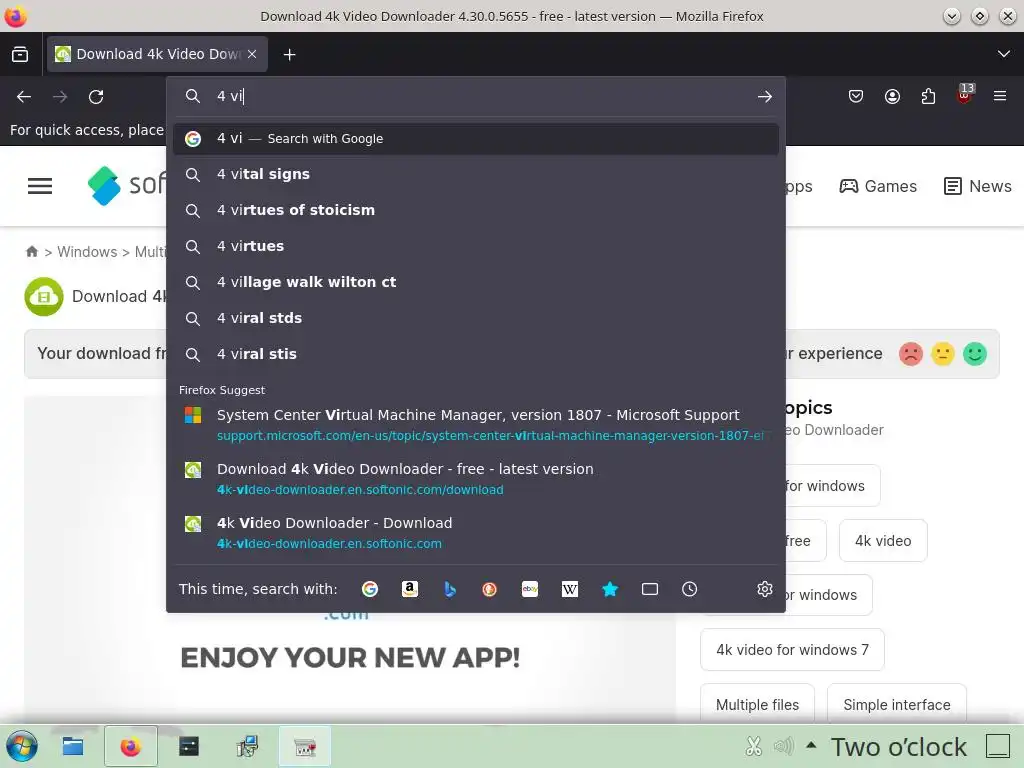This screenshot has width=1024, height=768.
Task: Open the start menu orb
Action: pyautogui.click(x=22, y=746)
